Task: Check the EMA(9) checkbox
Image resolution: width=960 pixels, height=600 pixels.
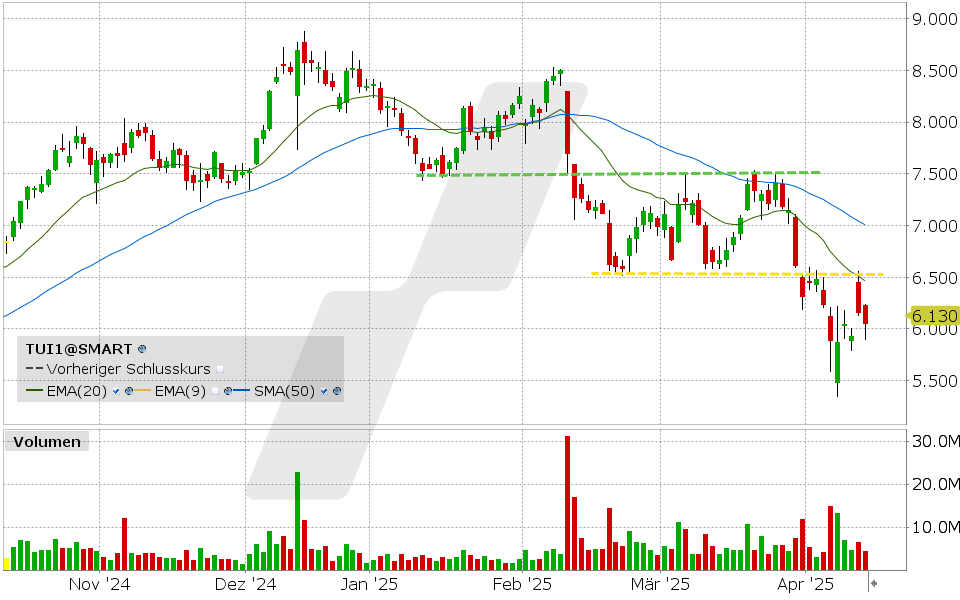Action: click(215, 391)
